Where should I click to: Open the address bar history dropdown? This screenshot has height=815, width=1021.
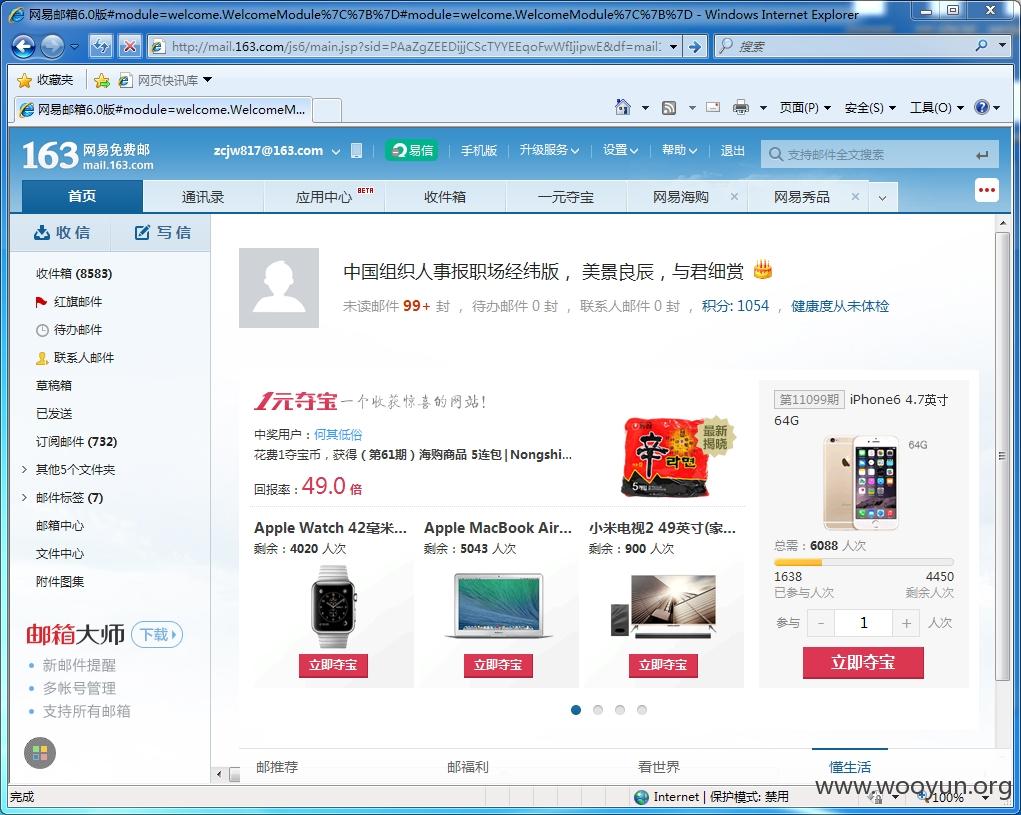(x=673, y=46)
